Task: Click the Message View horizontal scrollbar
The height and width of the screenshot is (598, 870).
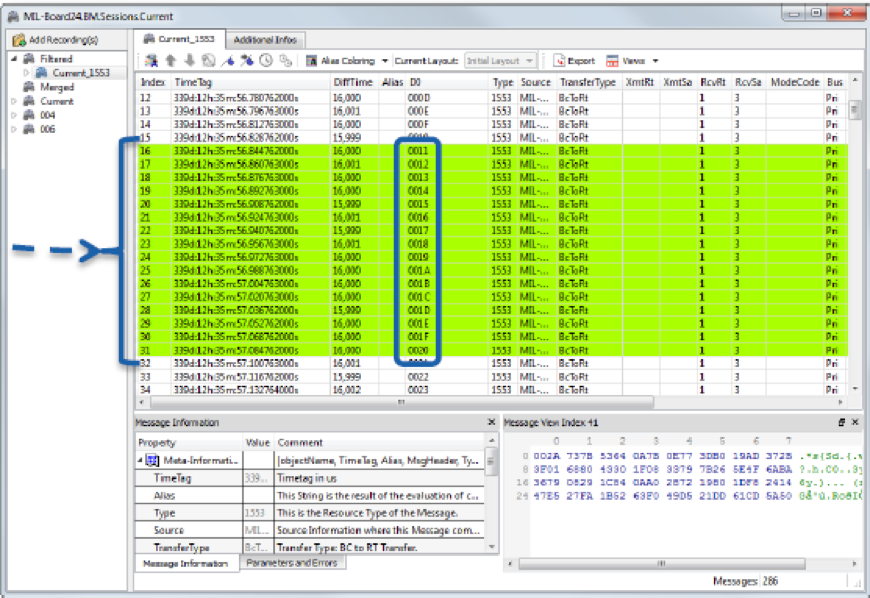Action: 661,564
